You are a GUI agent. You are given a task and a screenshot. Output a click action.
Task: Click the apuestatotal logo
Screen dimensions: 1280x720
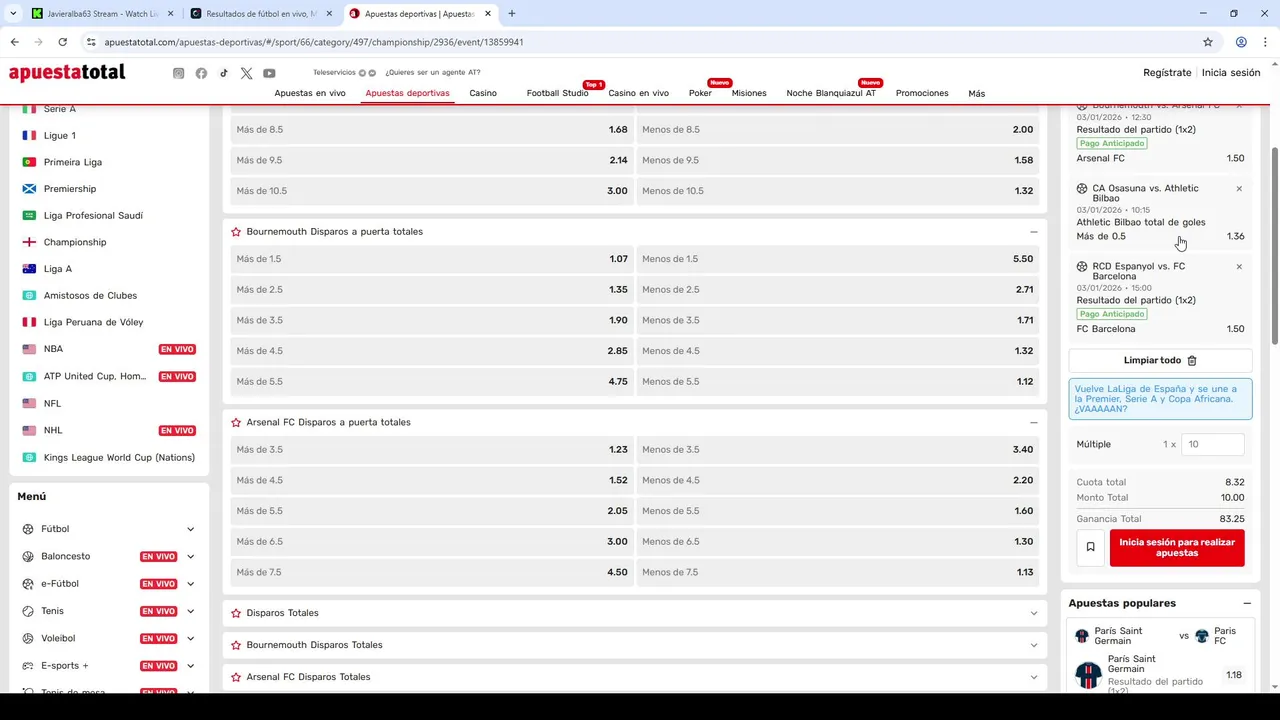(x=67, y=73)
